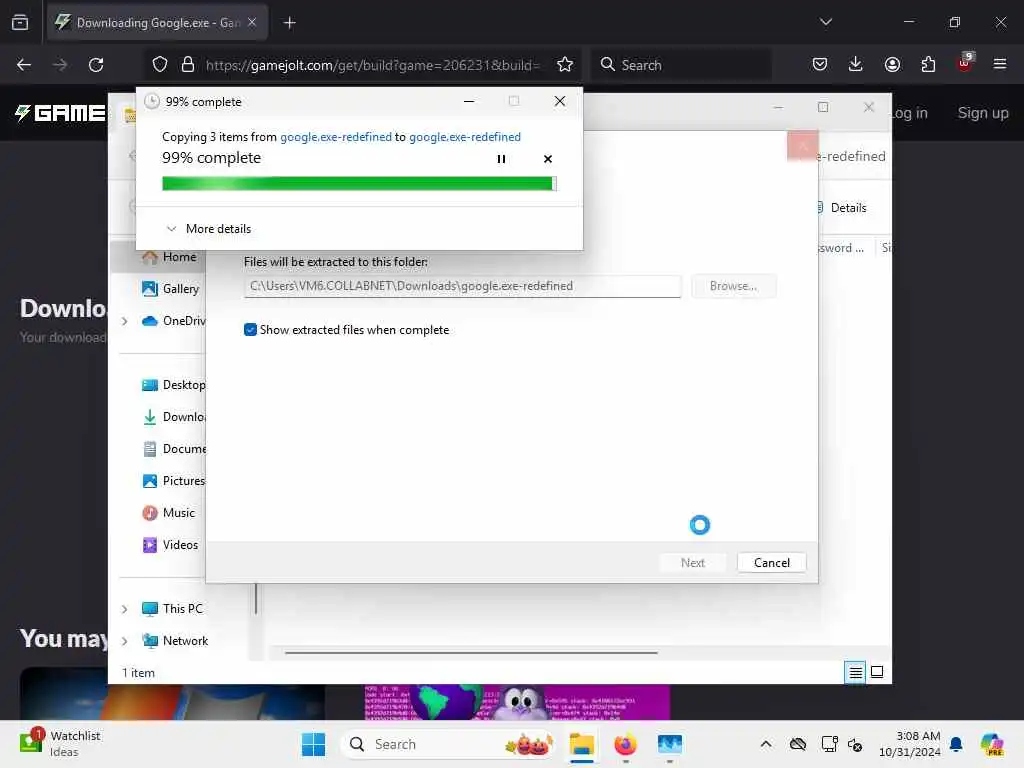Open the Details pane in Explorer
The width and height of the screenshot is (1024, 768).
(842, 208)
